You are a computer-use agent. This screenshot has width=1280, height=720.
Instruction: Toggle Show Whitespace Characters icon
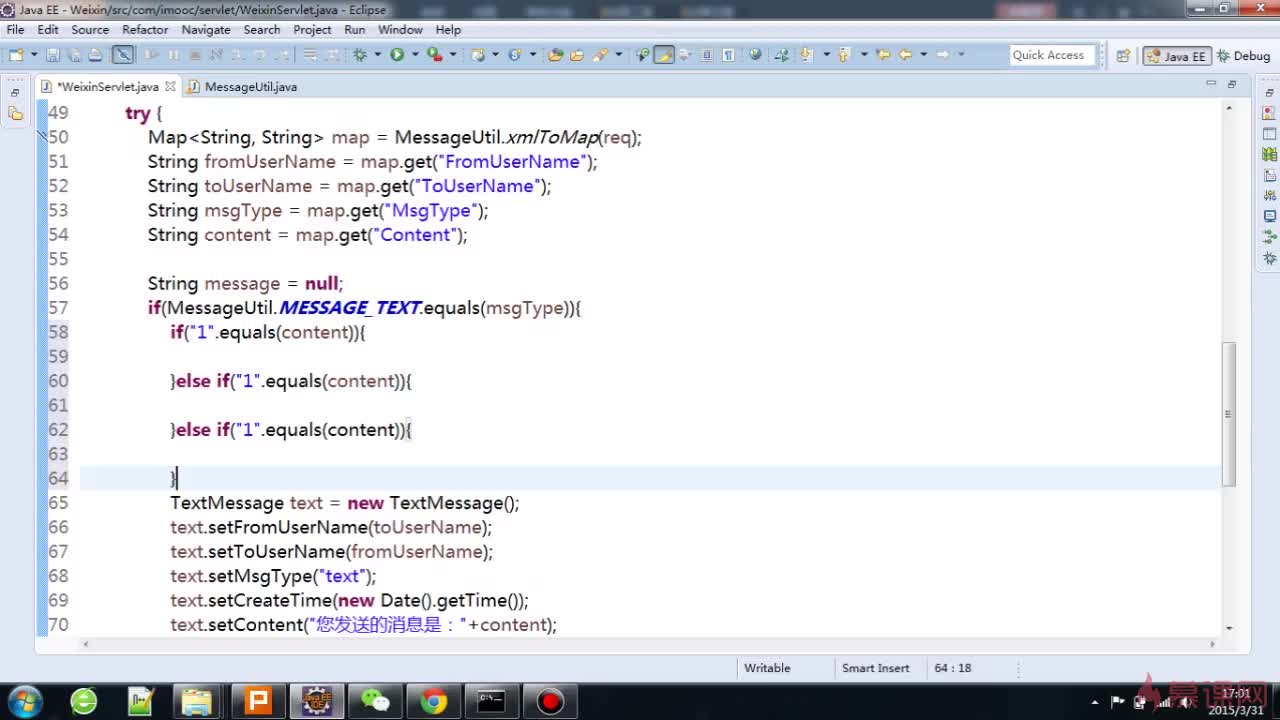[728, 55]
